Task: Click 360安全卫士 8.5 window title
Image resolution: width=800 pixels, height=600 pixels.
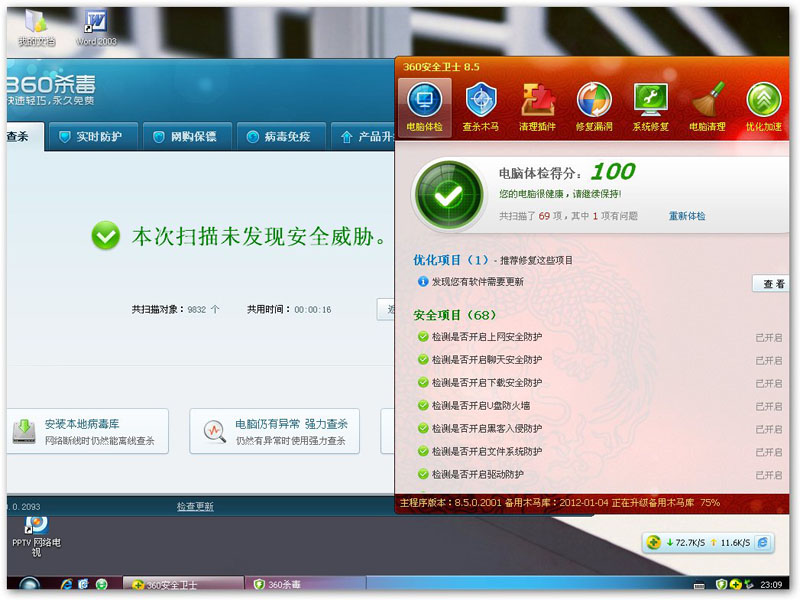Action: point(441,67)
